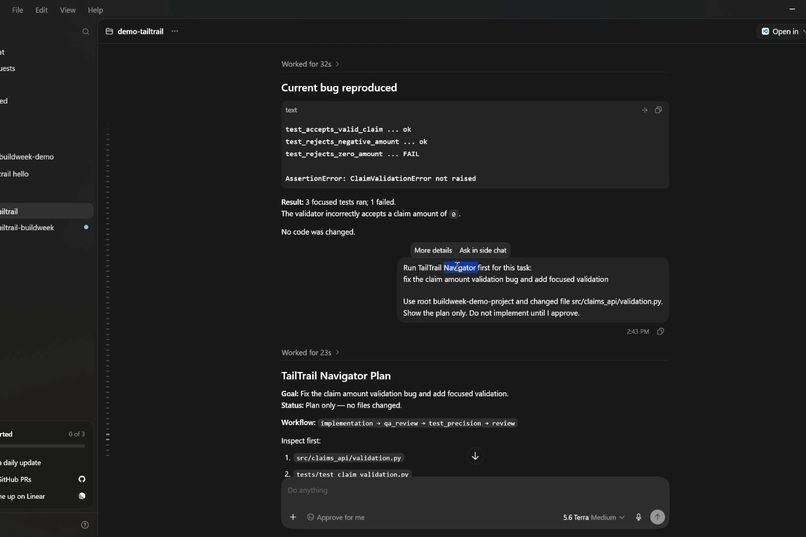Open the Help menu
This screenshot has height=537, width=806.
click(x=95, y=10)
